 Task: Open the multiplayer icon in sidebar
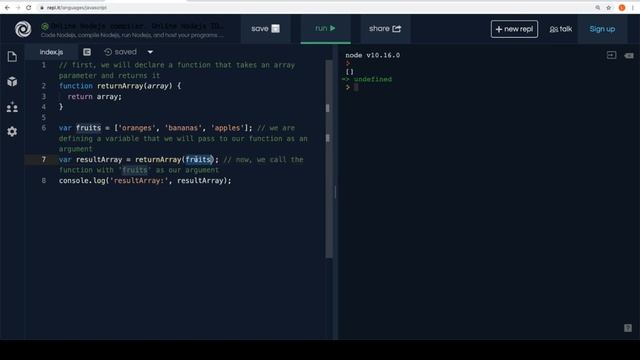(x=12, y=107)
